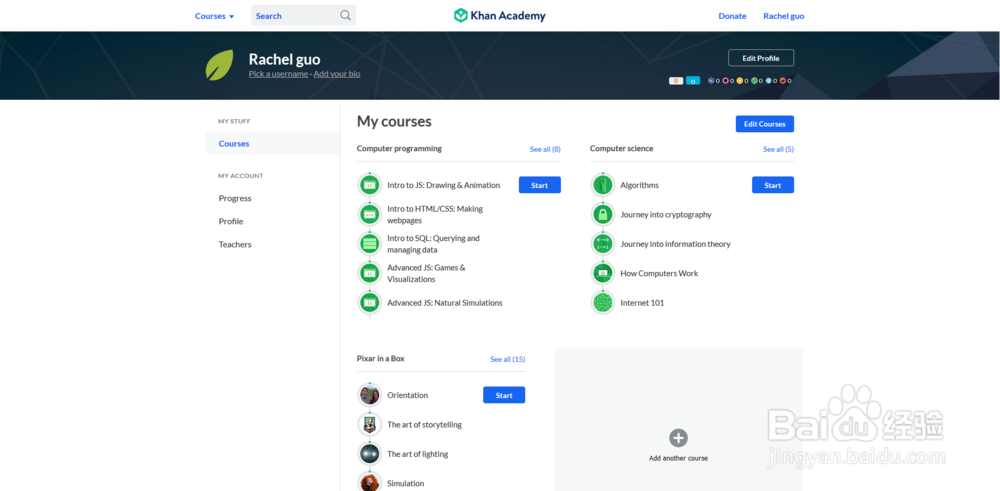
Task: Click the Orientation thumbnail icon
Action: point(369,395)
